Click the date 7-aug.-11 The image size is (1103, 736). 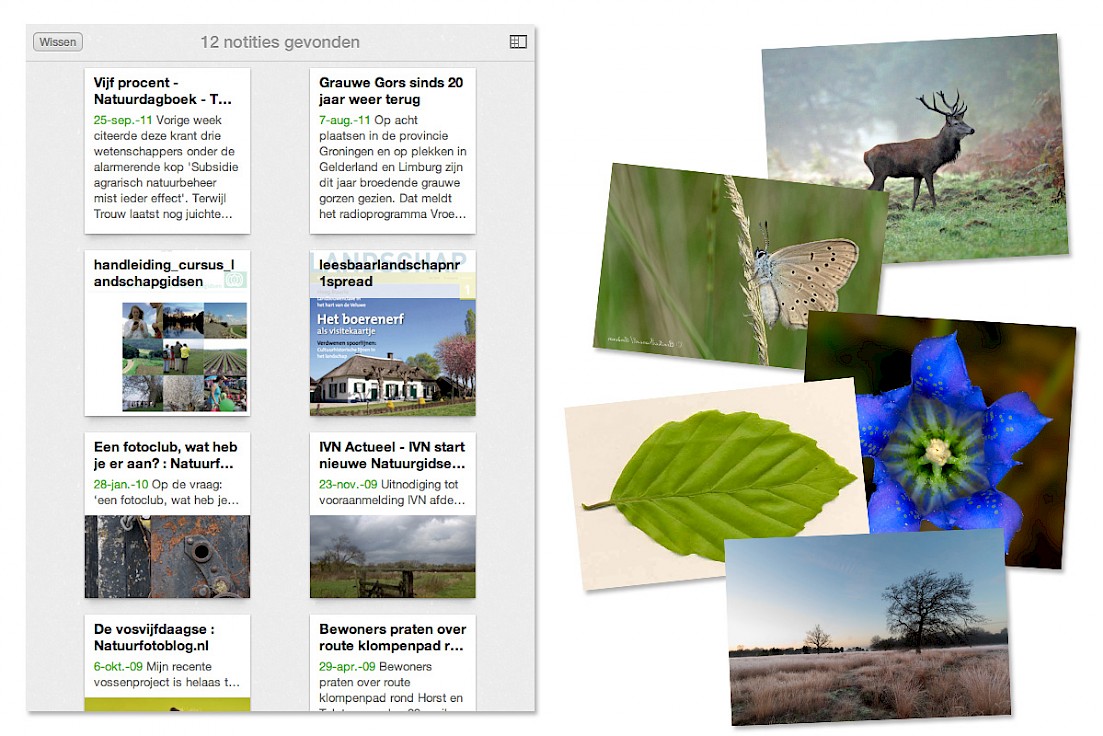(345, 120)
